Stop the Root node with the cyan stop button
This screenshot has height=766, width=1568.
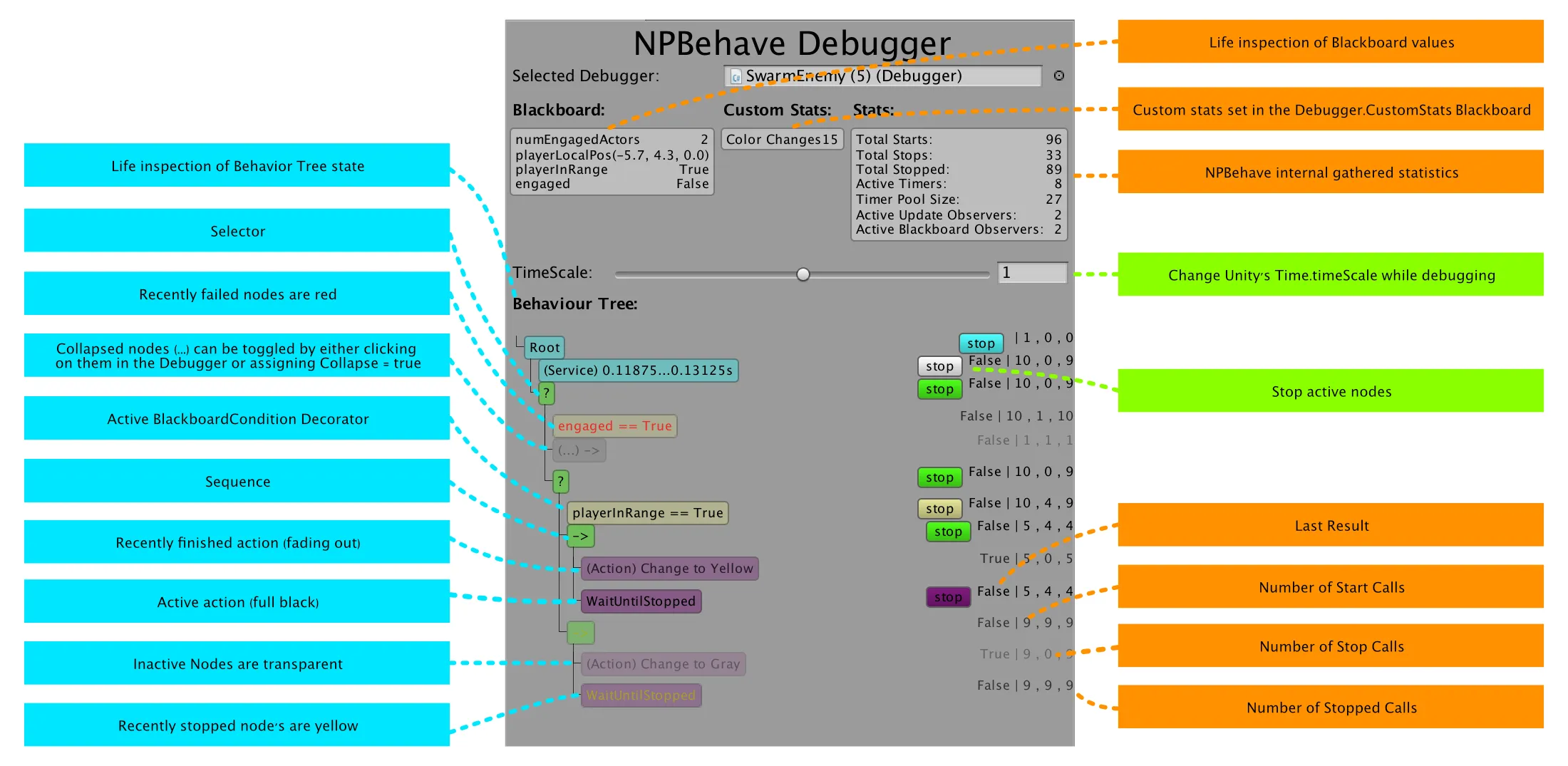coord(981,343)
